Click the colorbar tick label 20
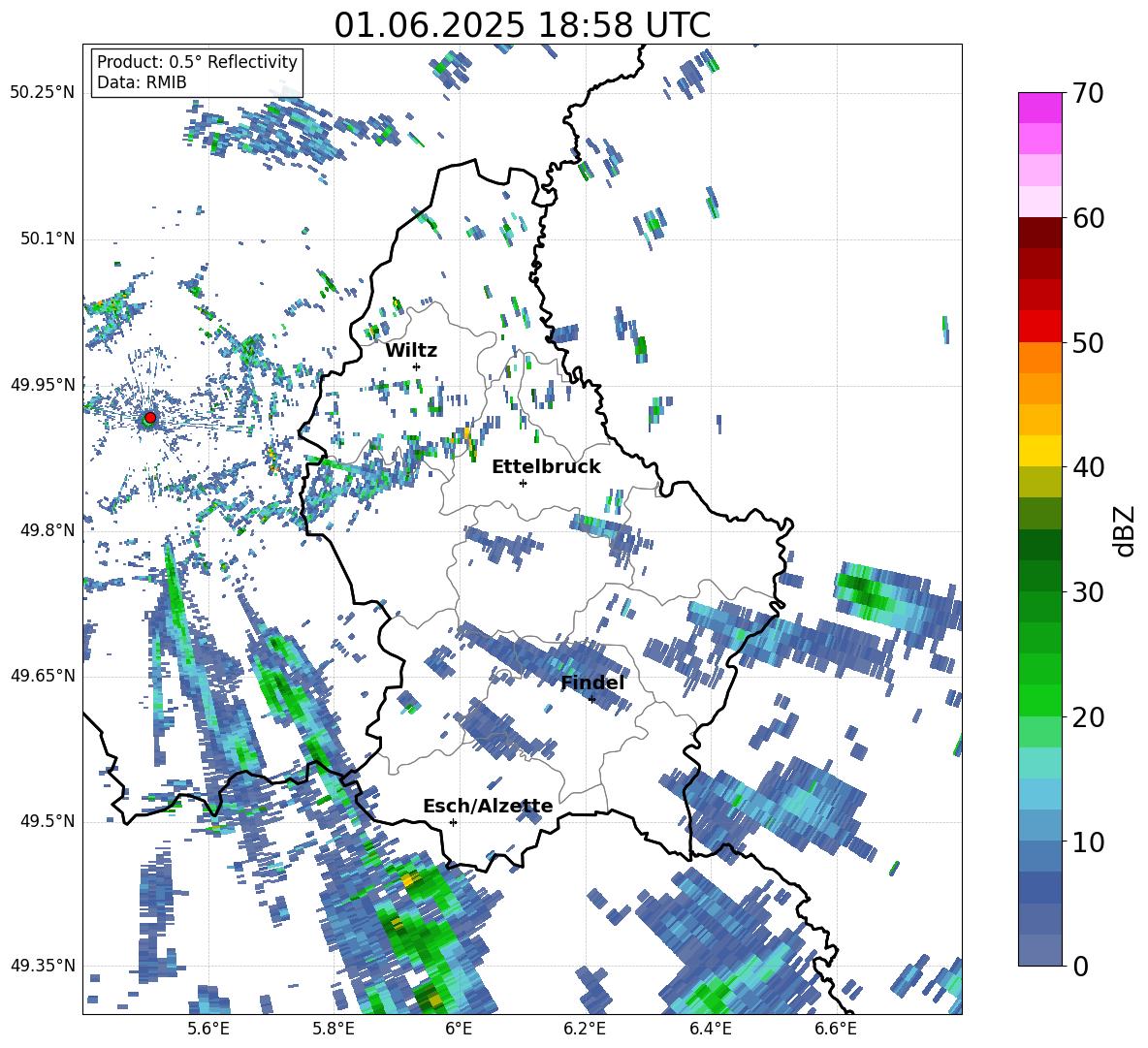Viewport: 1148px width, 1048px height. click(1088, 717)
